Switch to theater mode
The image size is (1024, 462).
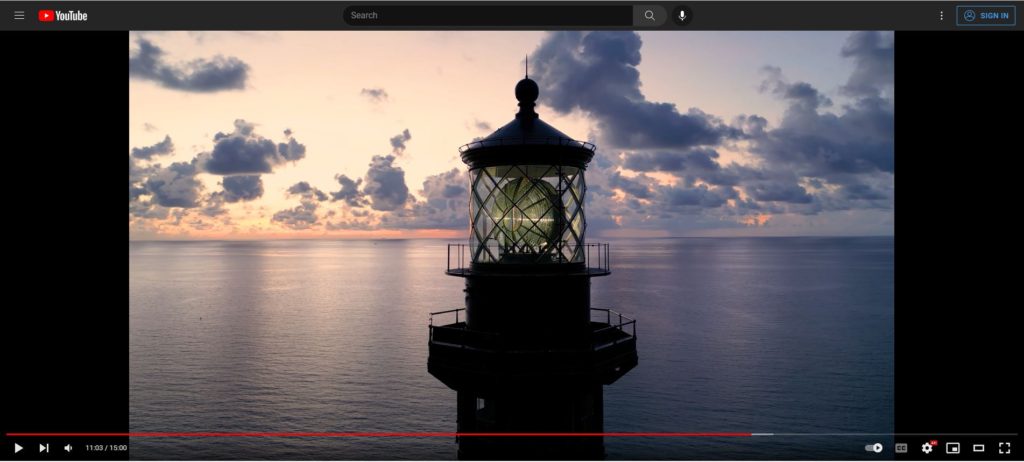coord(978,448)
